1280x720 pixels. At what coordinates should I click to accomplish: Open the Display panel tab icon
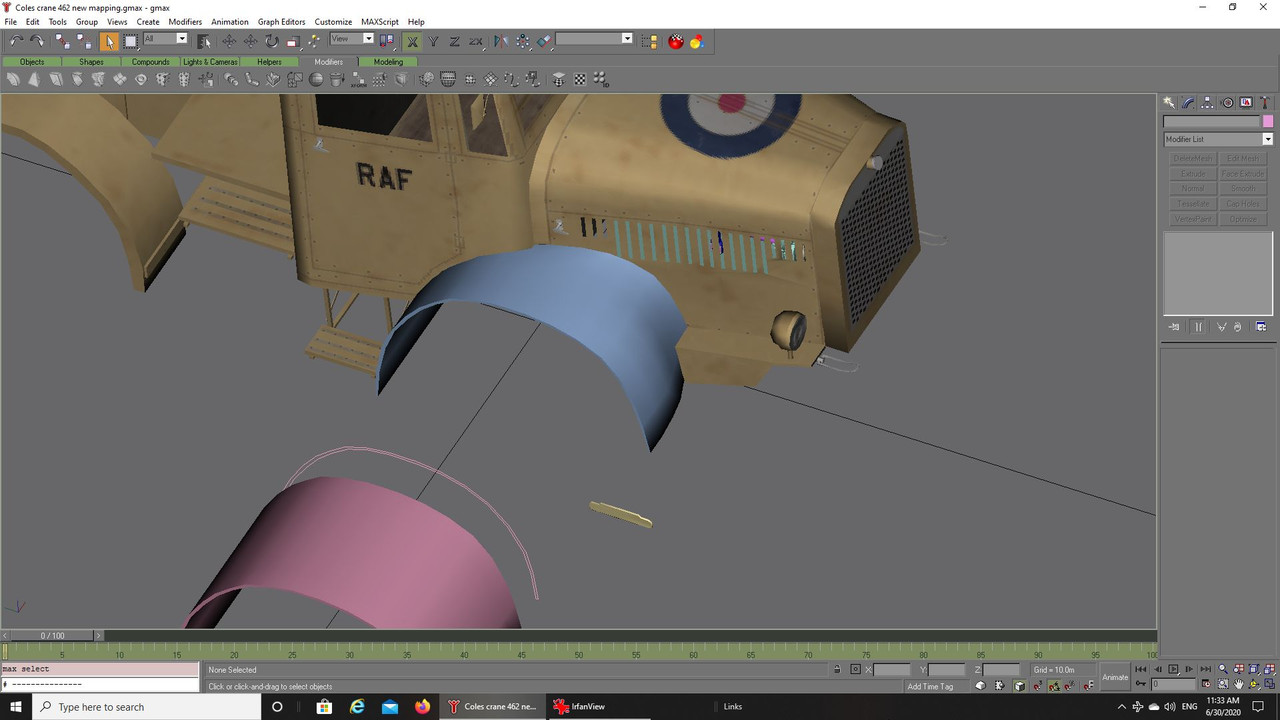tap(1246, 103)
